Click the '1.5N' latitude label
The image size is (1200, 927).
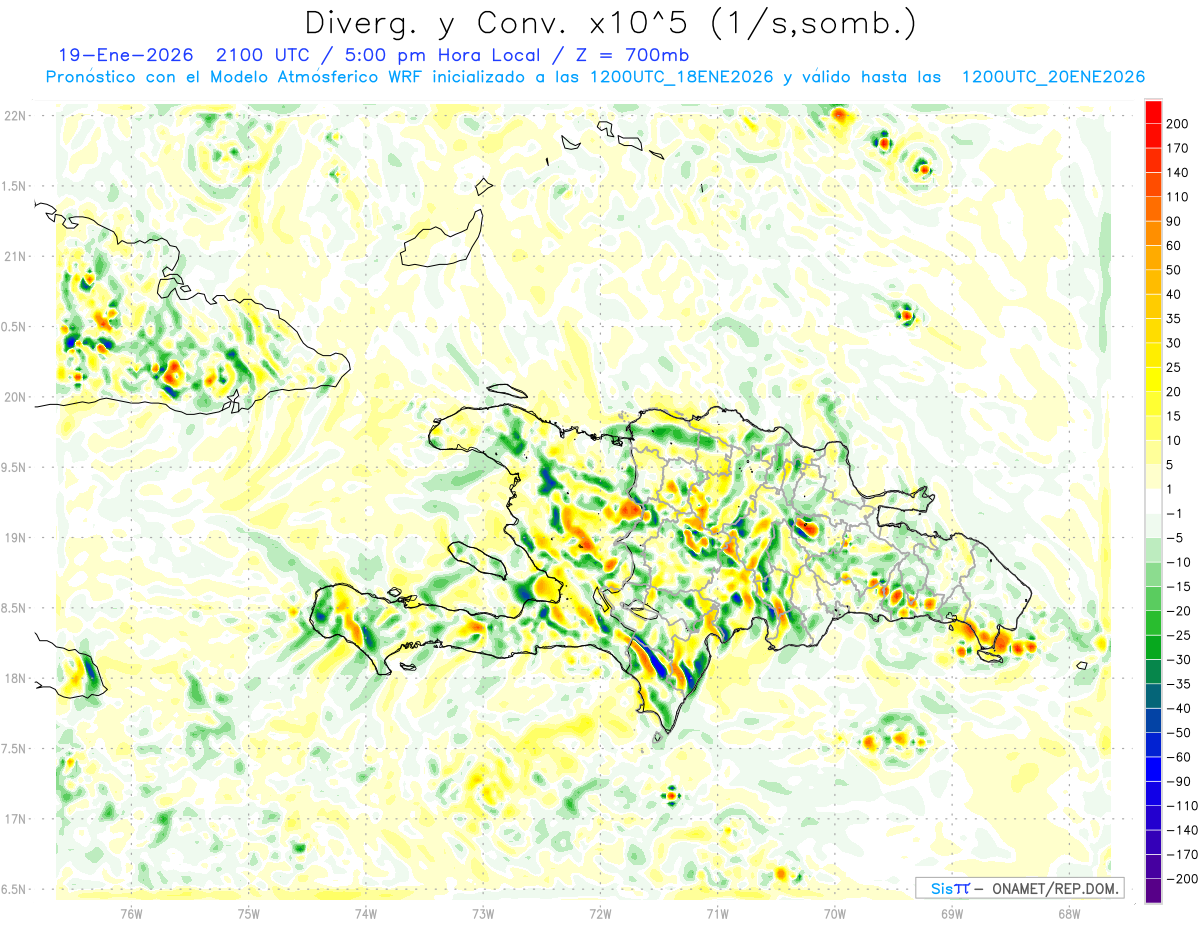(15, 186)
